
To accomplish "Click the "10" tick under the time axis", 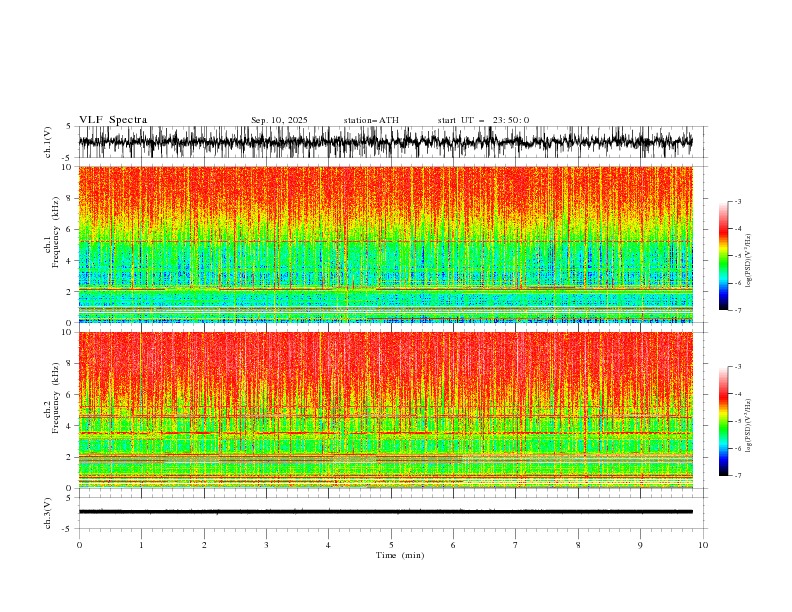I will (x=703, y=545).
